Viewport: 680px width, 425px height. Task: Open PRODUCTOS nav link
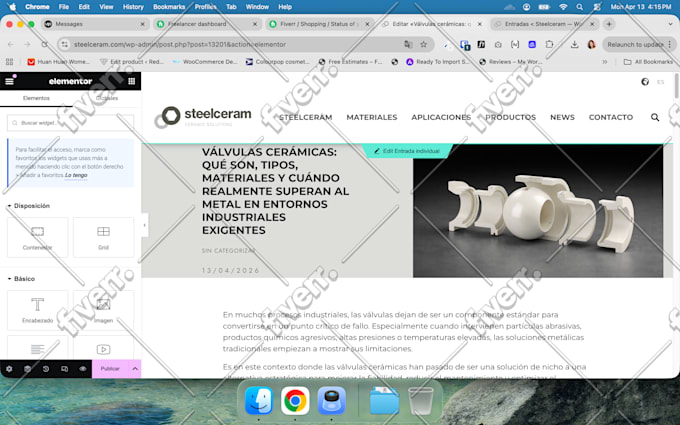click(510, 117)
